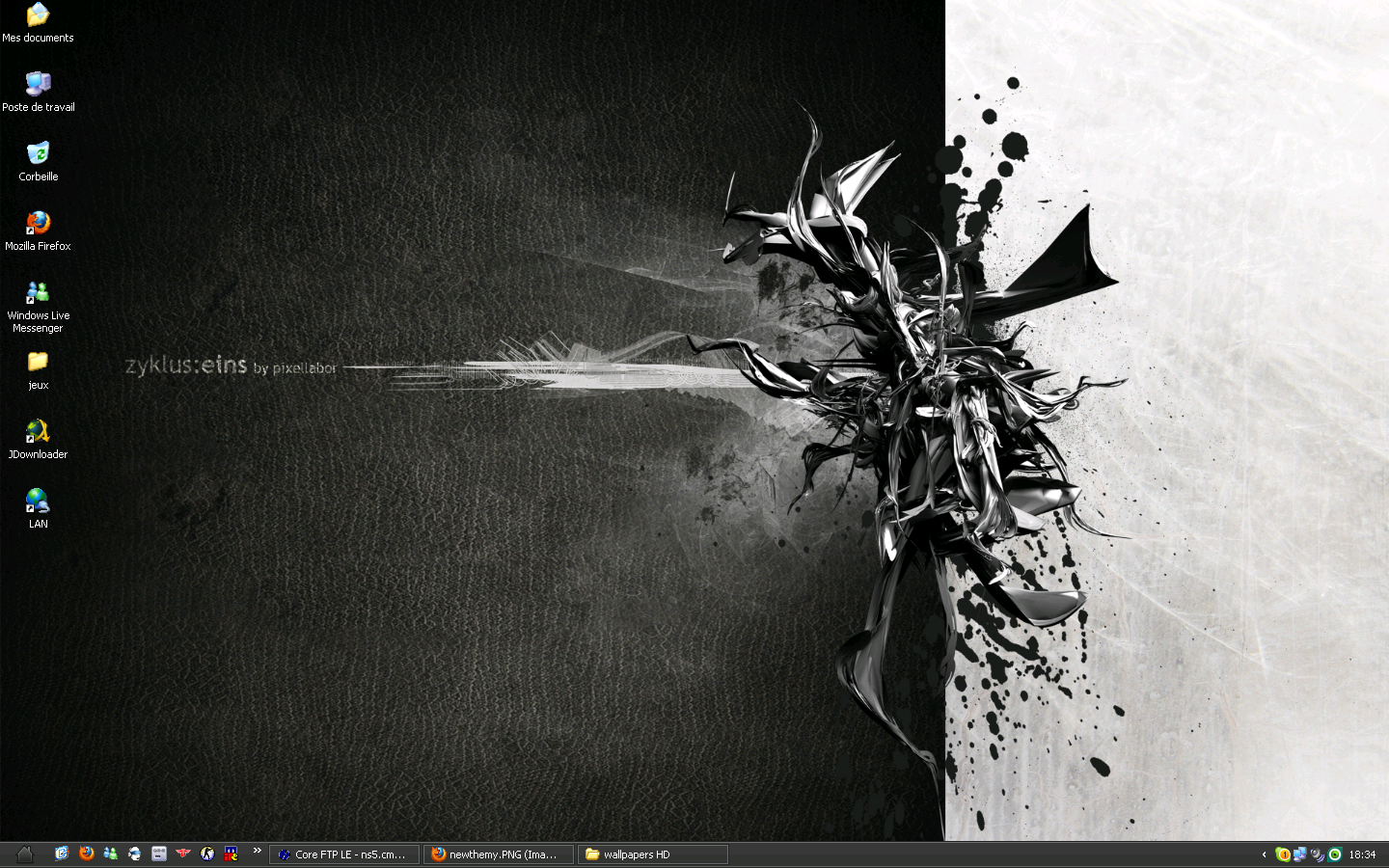Select the jeux folder on desktop
The image size is (1389, 868).
[x=38, y=370]
